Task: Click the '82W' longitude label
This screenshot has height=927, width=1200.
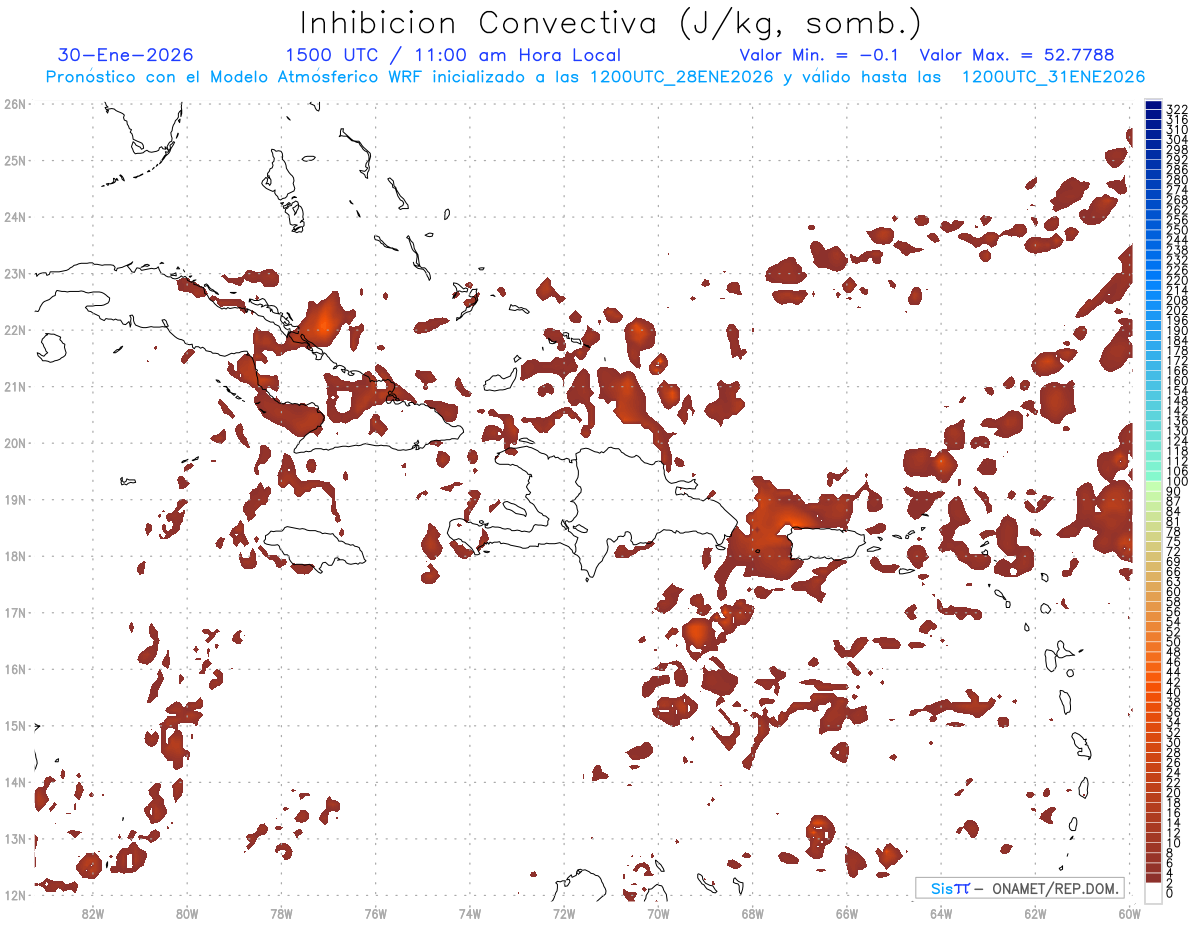Action: (x=92, y=913)
